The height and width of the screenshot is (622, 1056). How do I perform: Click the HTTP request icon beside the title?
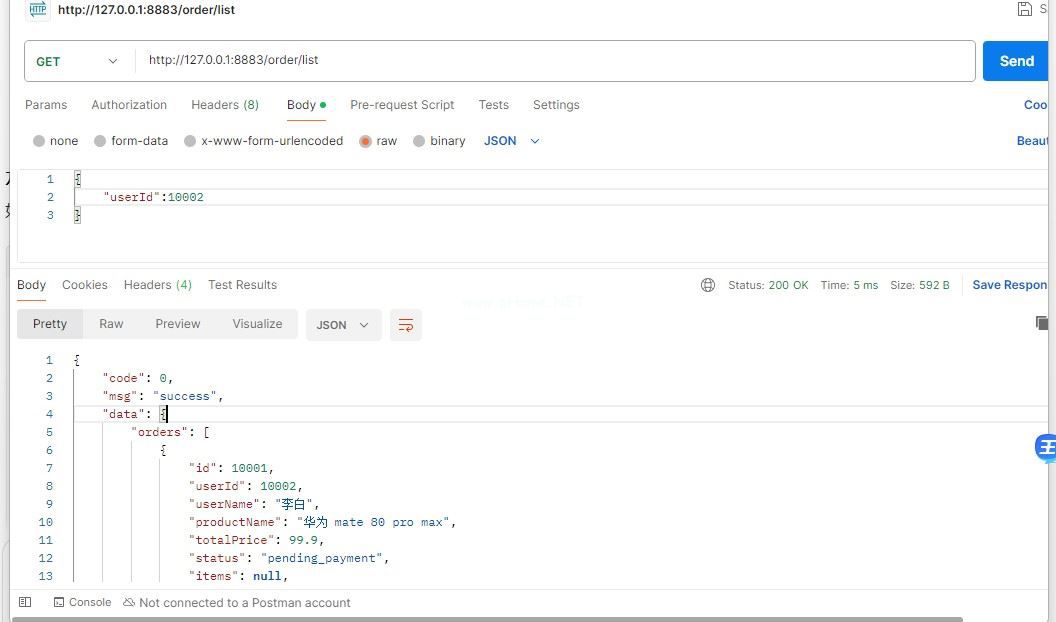[x=37, y=9]
